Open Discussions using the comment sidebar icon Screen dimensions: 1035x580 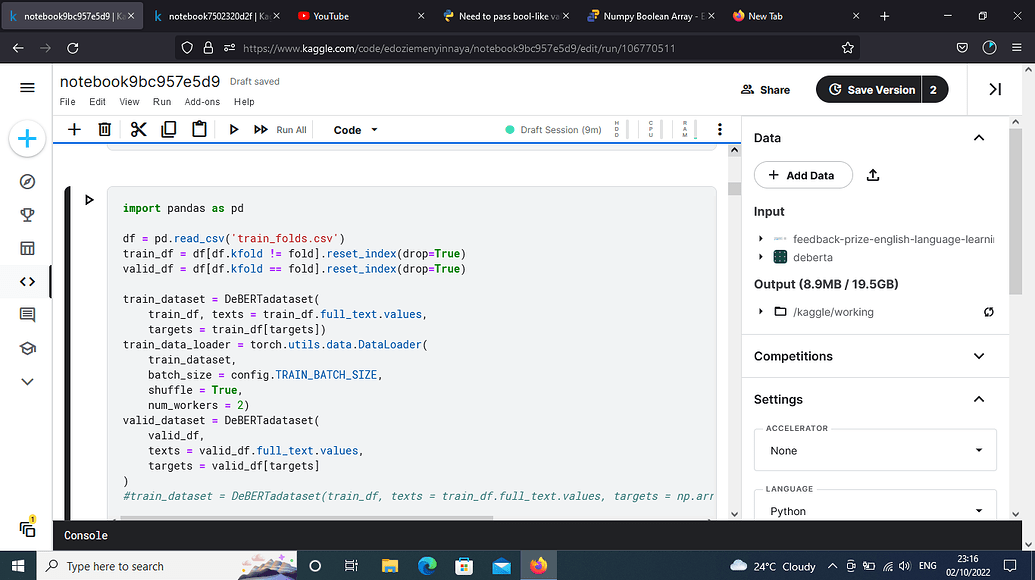pos(27,314)
